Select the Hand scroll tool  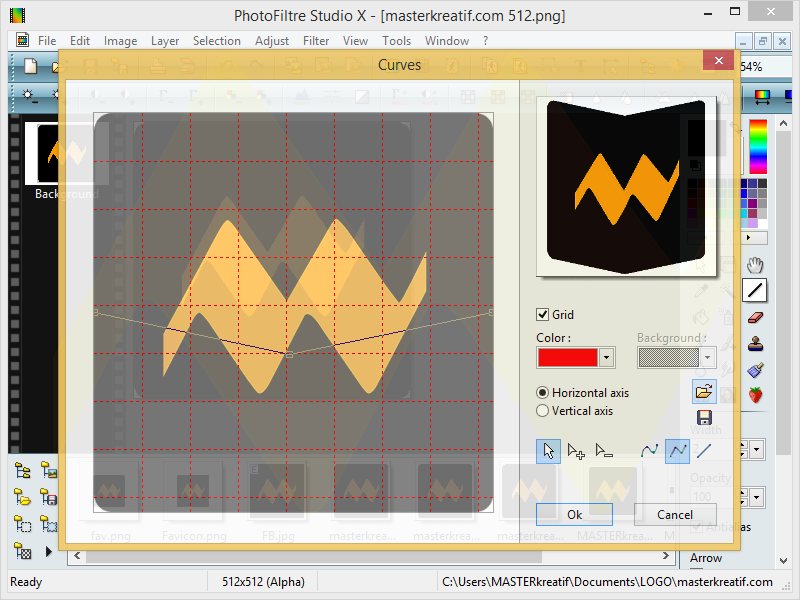(x=755, y=265)
